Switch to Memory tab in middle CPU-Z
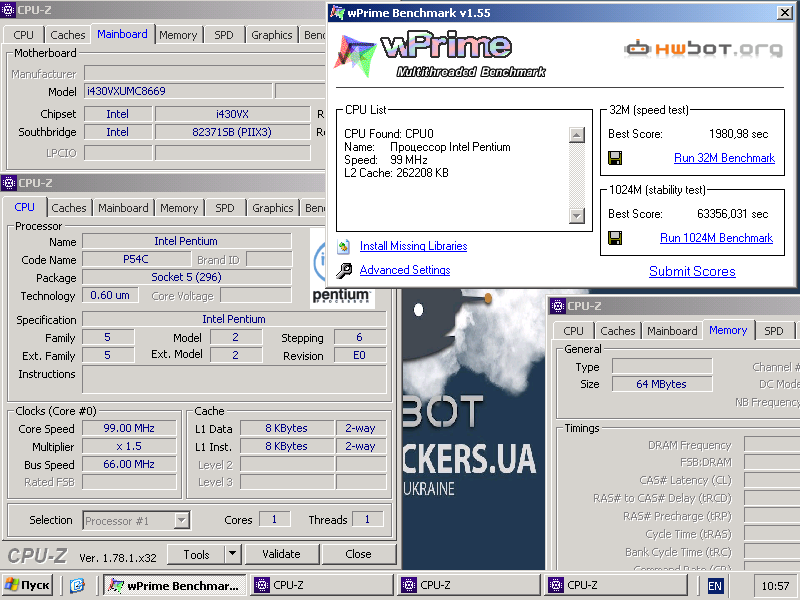The height and width of the screenshot is (600, 800). tap(179, 208)
